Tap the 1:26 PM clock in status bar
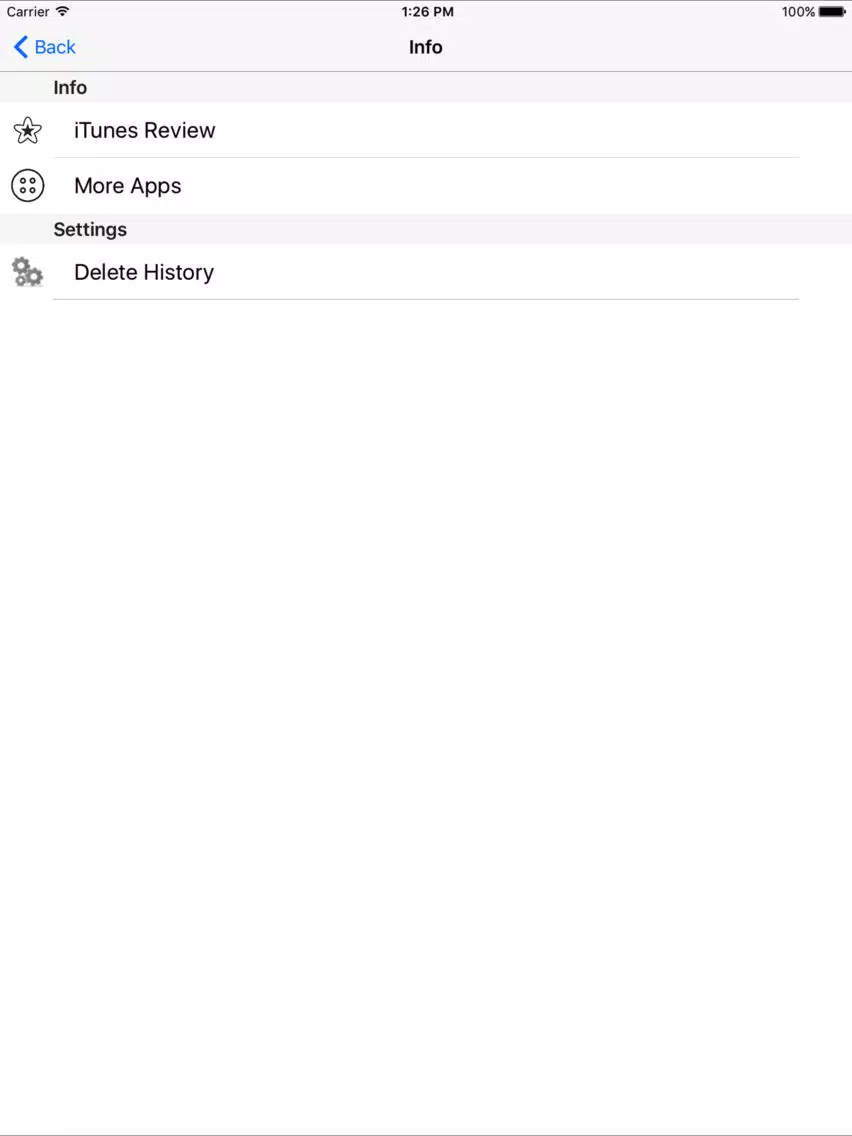The width and height of the screenshot is (852, 1136). coord(427,12)
